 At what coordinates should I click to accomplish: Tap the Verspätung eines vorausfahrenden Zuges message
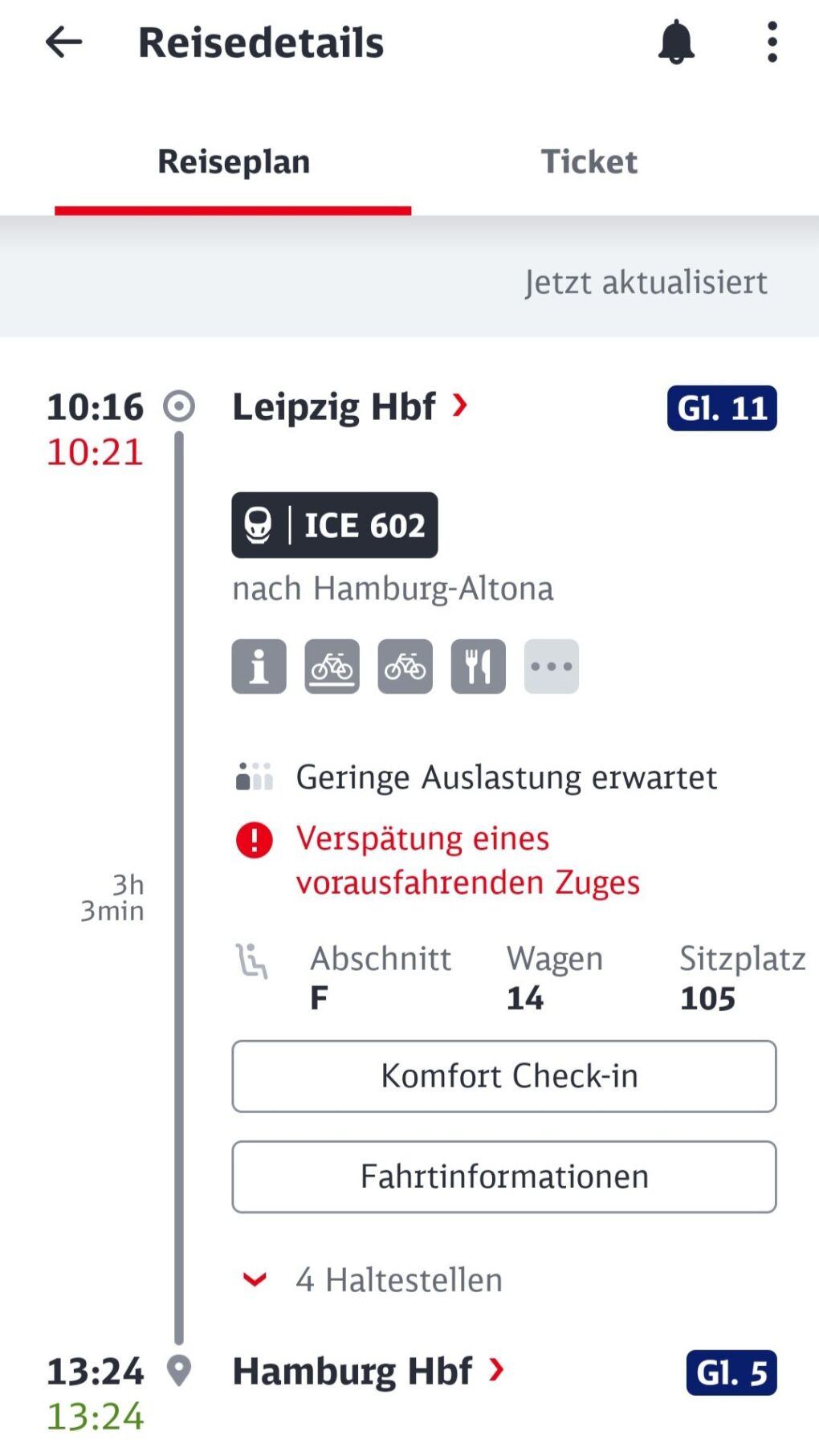point(467,860)
